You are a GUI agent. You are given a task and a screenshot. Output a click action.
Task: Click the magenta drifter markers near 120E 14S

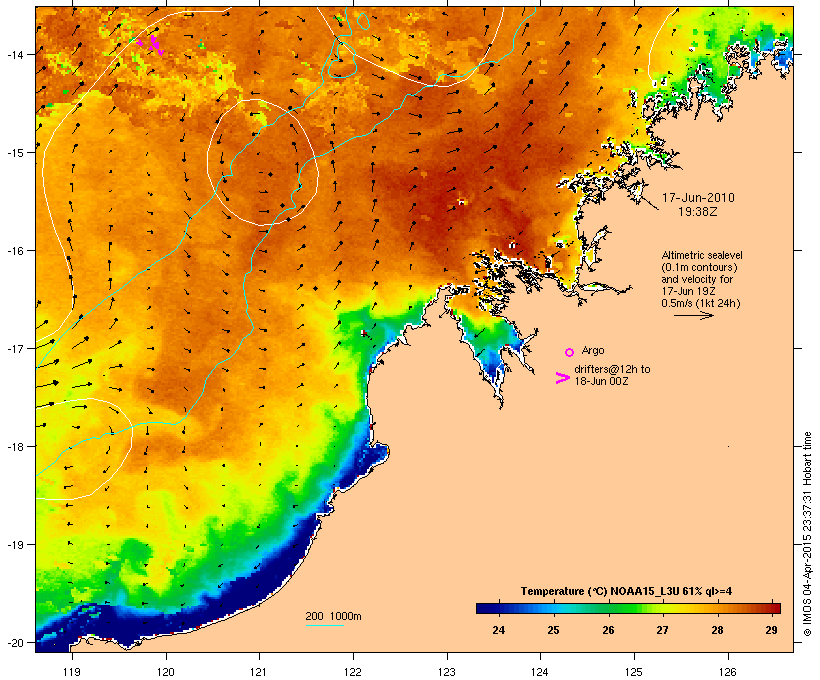tap(151, 44)
